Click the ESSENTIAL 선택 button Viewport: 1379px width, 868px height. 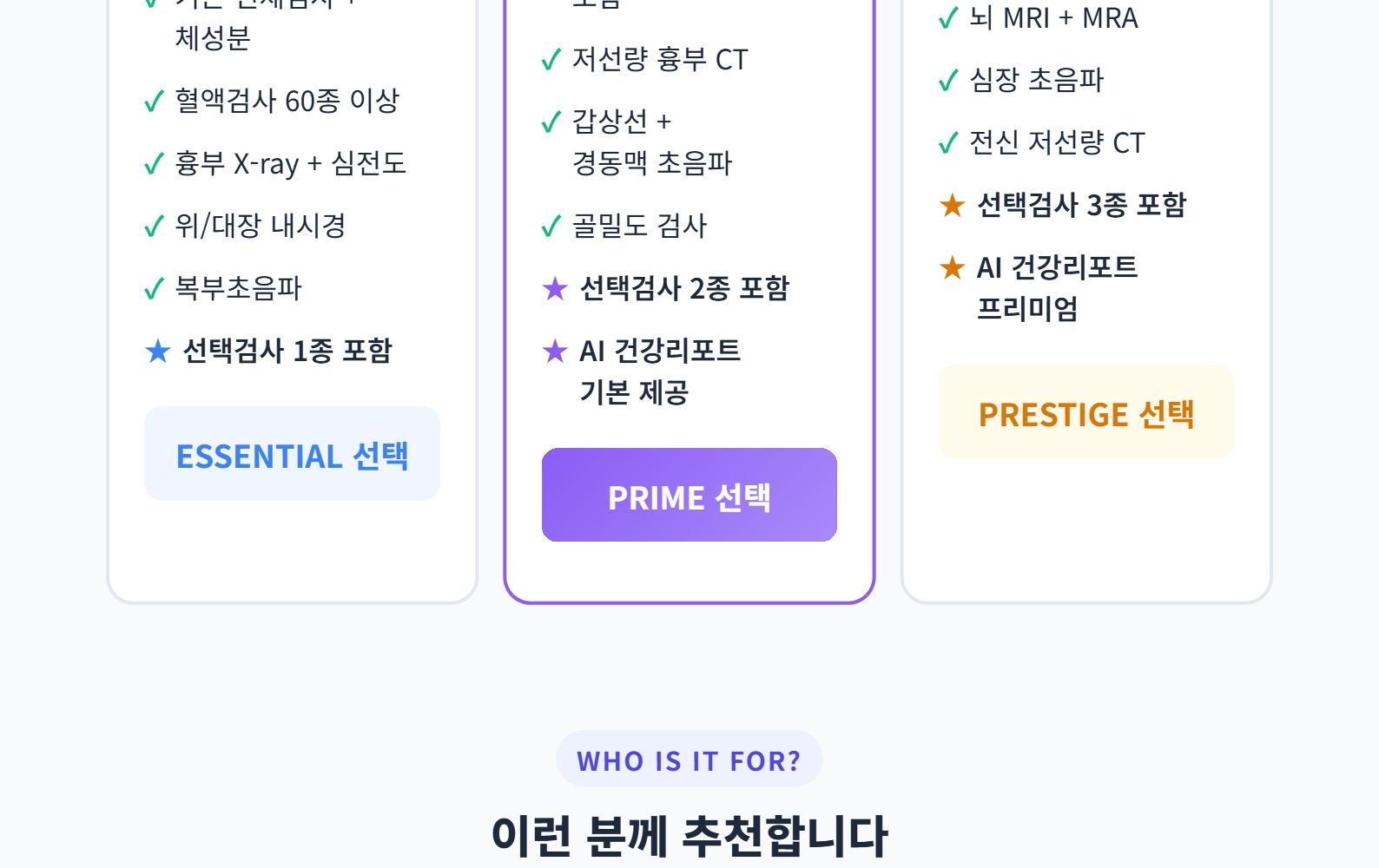[x=292, y=454]
